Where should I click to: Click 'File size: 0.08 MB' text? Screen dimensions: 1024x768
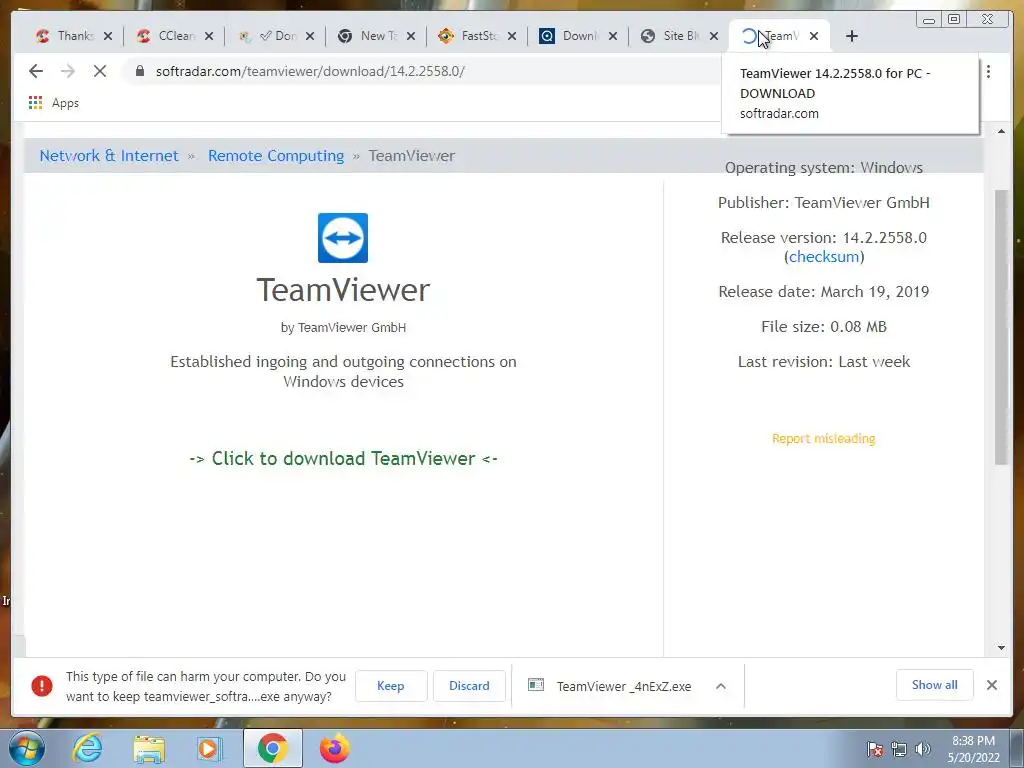point(824,327)
